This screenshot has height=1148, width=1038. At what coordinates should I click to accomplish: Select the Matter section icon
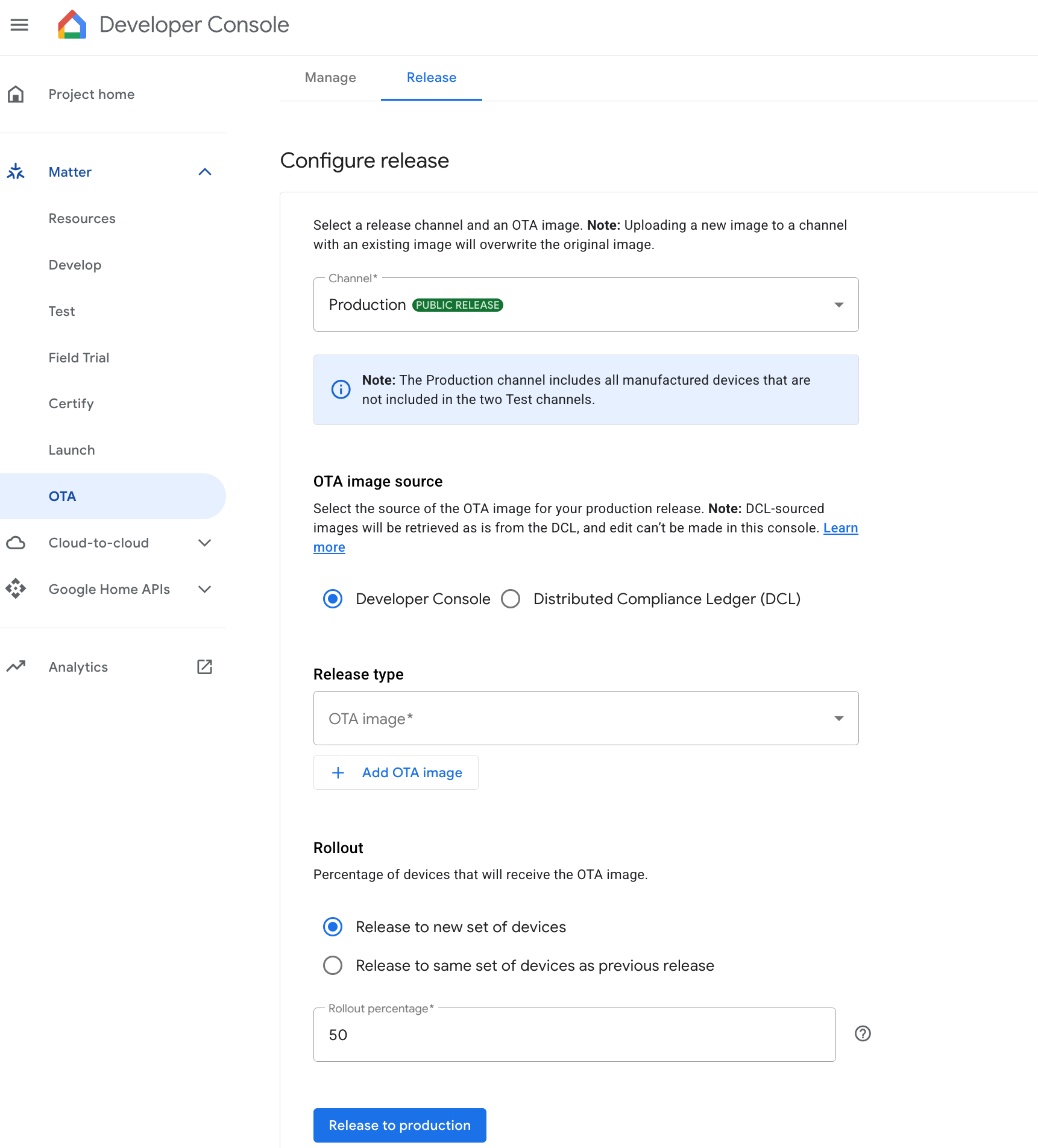(16, 172)
